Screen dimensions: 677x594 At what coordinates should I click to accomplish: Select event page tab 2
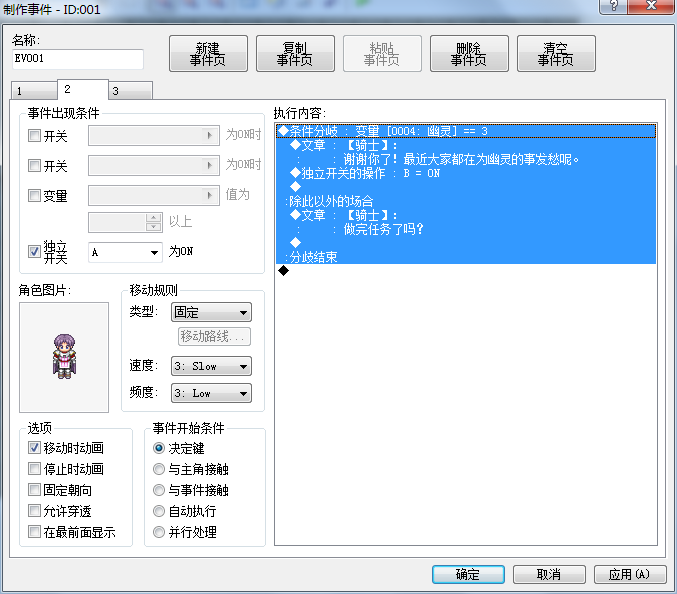click(x=82, y=89)
